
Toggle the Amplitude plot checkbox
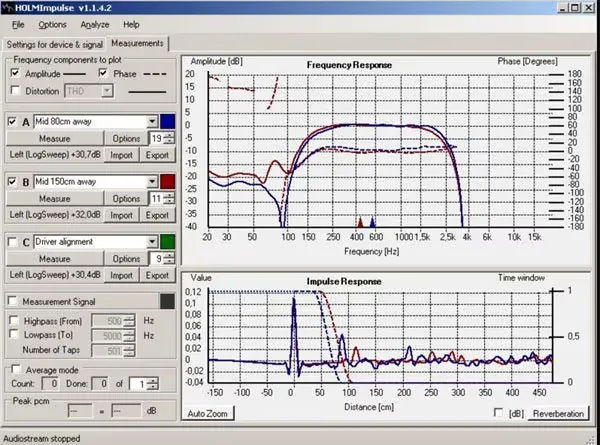pos(15,73)
